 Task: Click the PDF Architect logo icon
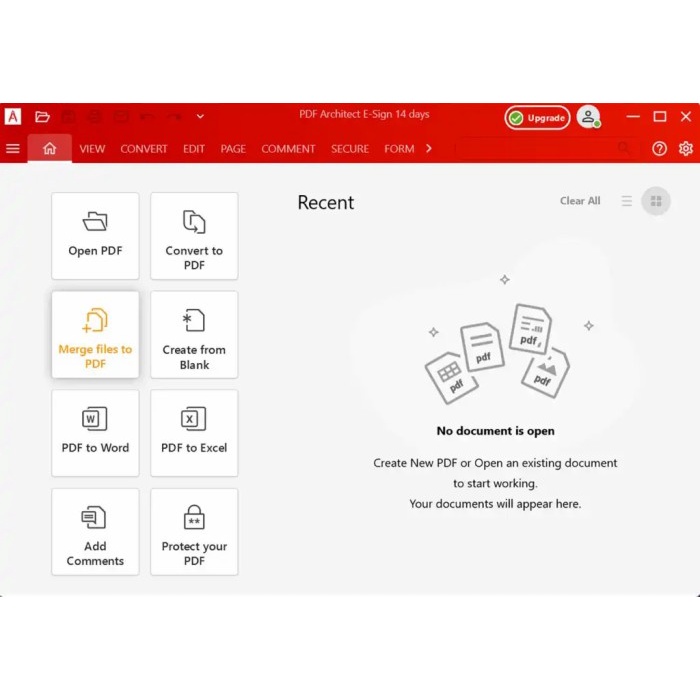click(12, 117)
